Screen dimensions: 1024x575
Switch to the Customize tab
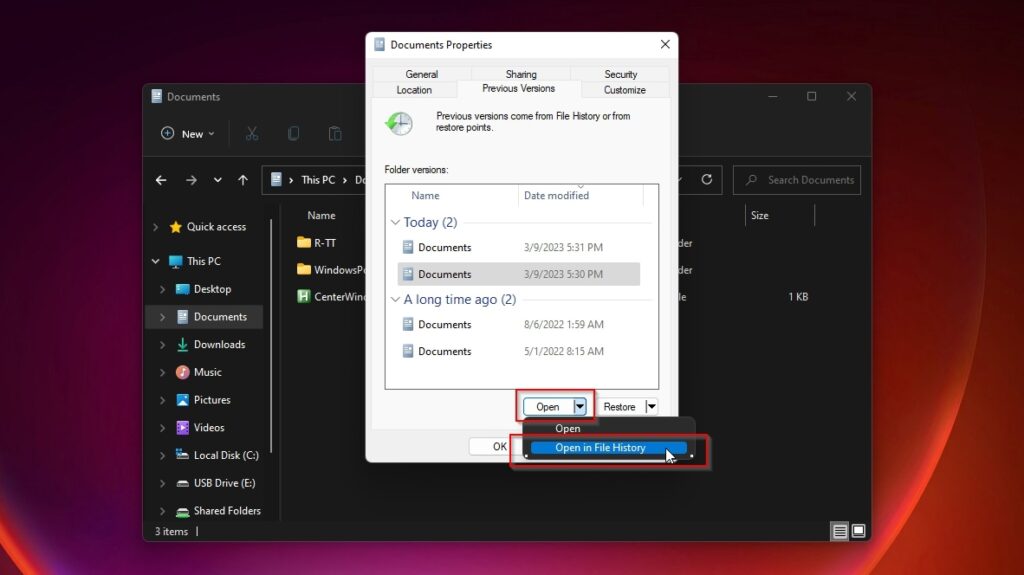pos(624,90)
